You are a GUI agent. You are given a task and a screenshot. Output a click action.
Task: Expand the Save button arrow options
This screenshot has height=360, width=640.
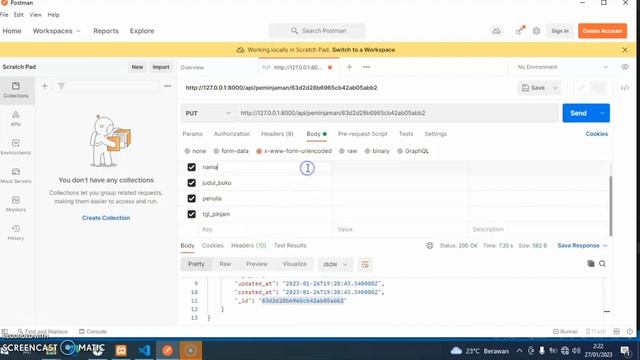[x=555, y=88]
